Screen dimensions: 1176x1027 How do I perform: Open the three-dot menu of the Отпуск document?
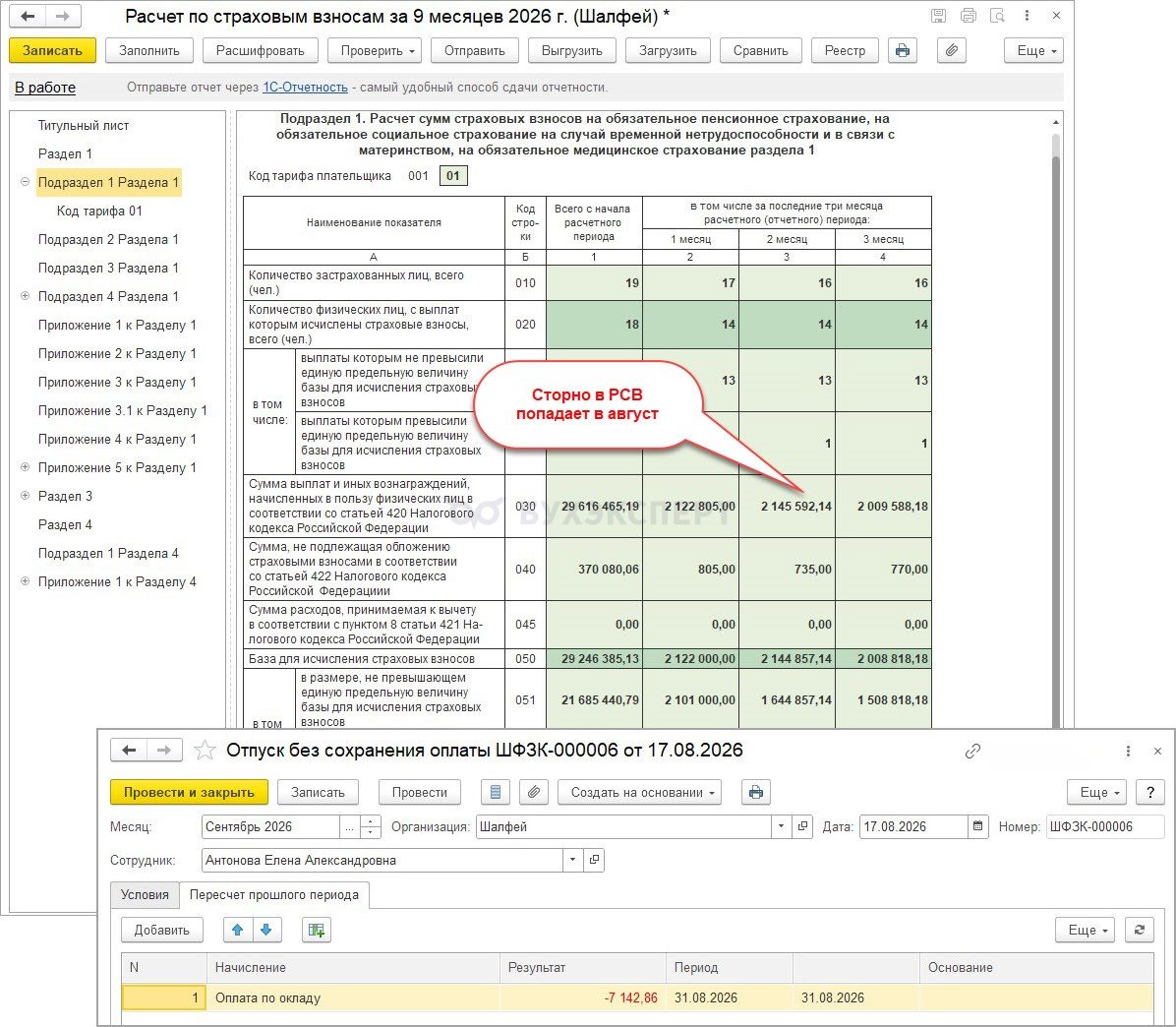pos(1128,751)
